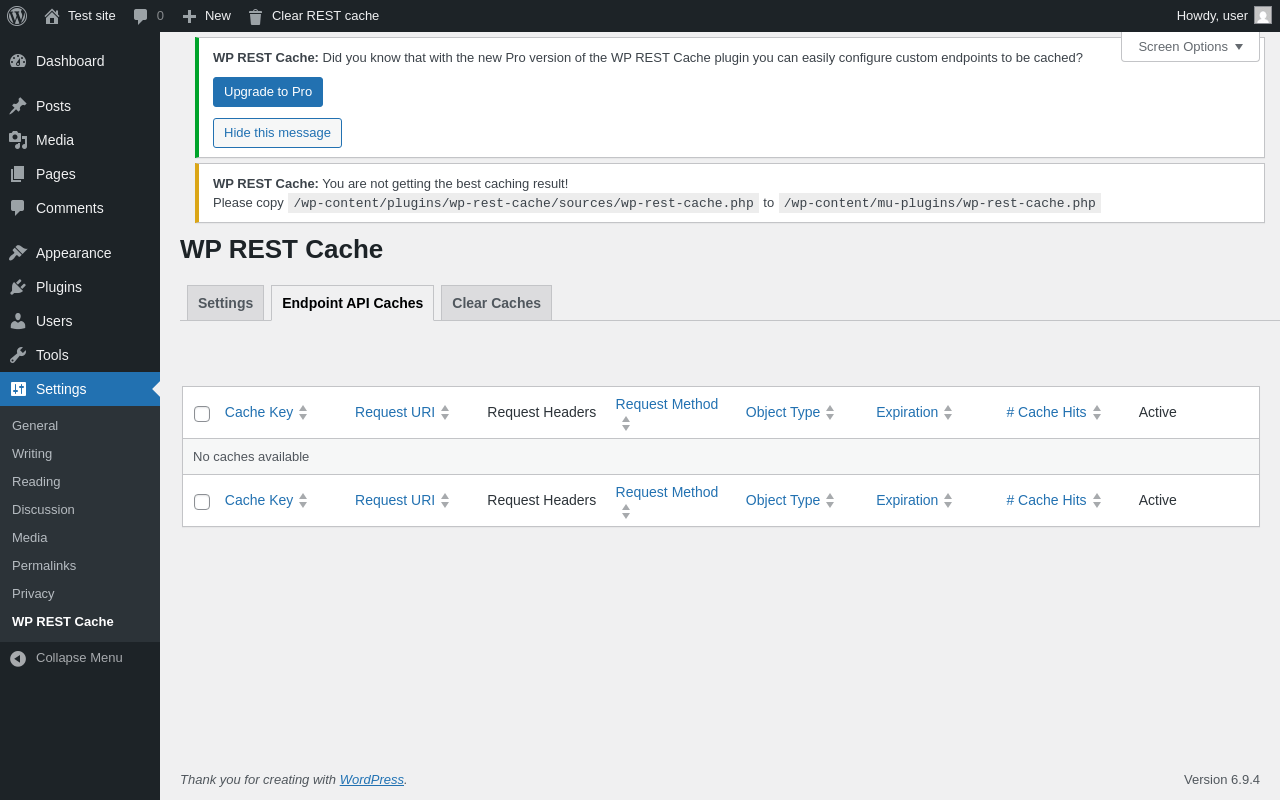Image resolution: width=1280 pixels, height=800 pixels.
Task: Click the Collapse Menu arrow icon
Action: [x=18, y=658]
